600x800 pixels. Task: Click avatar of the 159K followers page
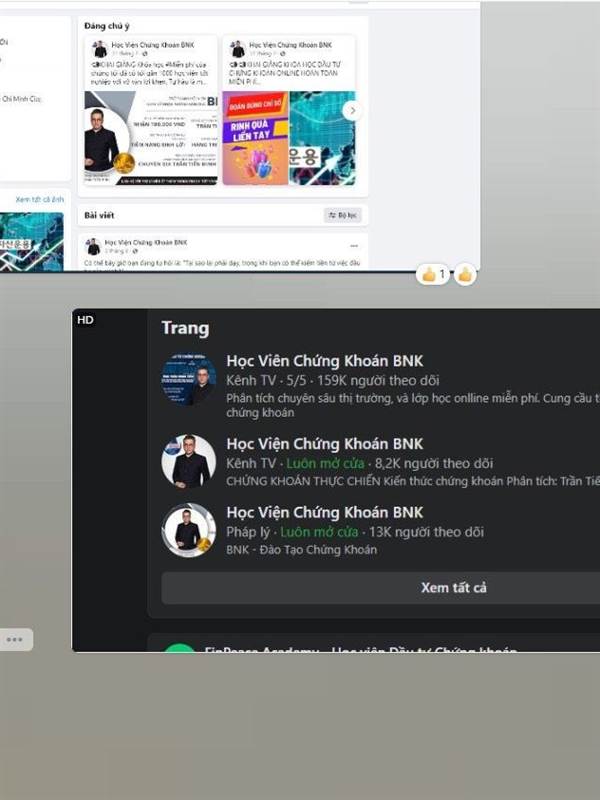189,379
